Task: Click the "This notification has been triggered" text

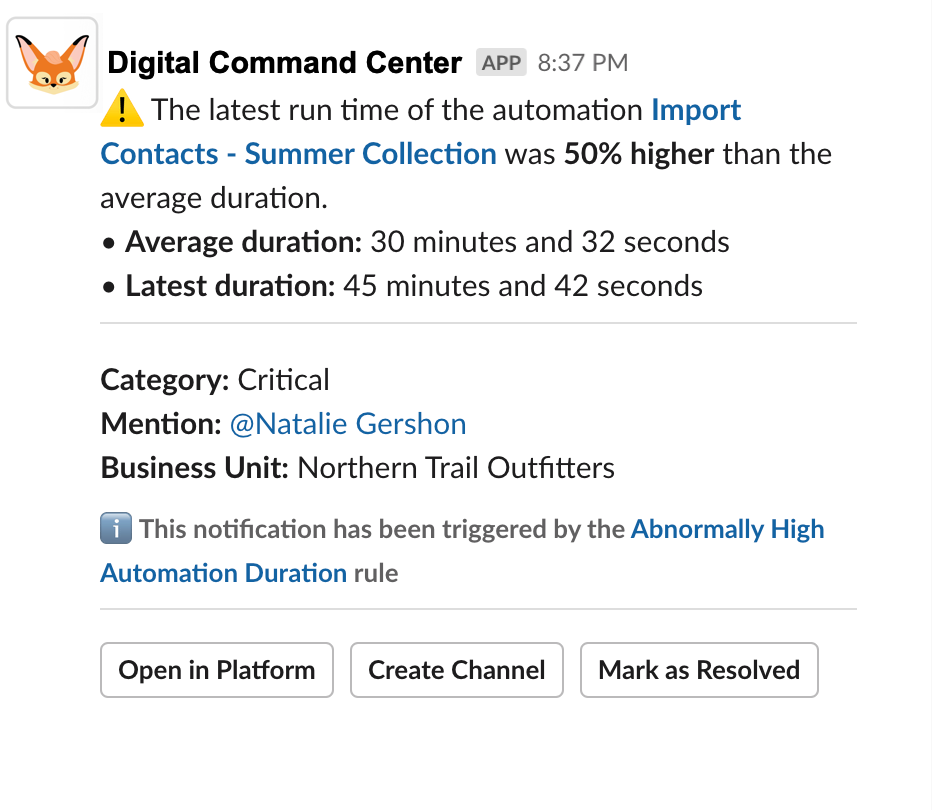Action: (x=382, y=529)
